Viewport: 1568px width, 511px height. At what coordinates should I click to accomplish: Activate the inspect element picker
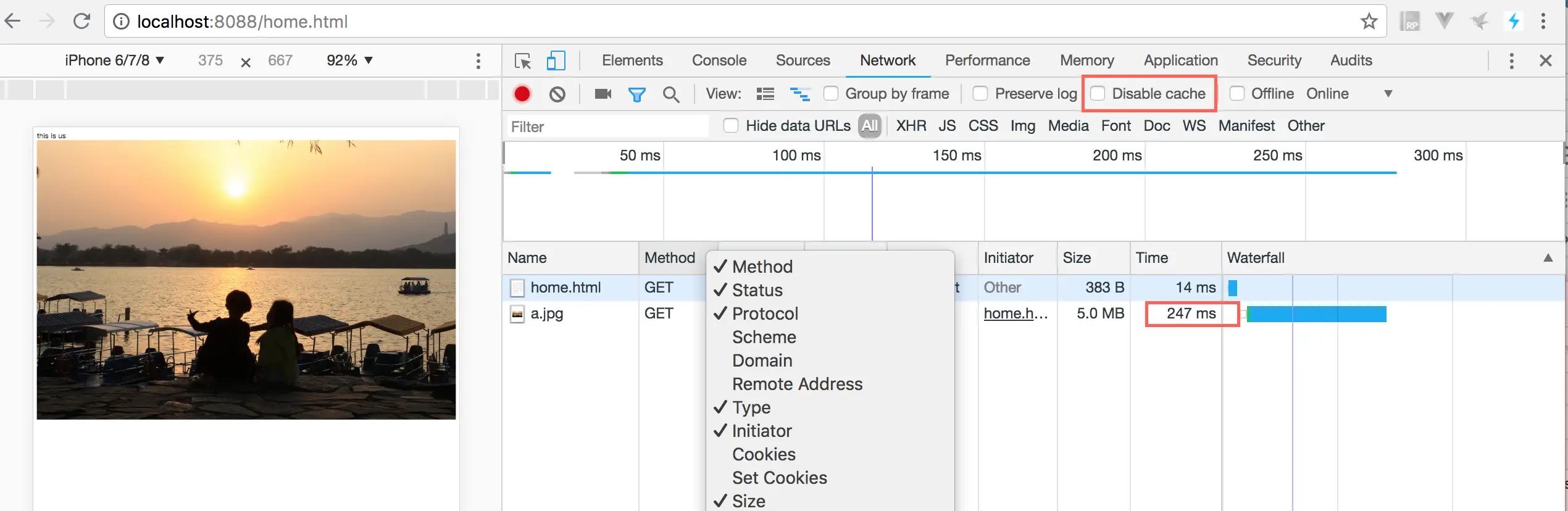(523, 60)
